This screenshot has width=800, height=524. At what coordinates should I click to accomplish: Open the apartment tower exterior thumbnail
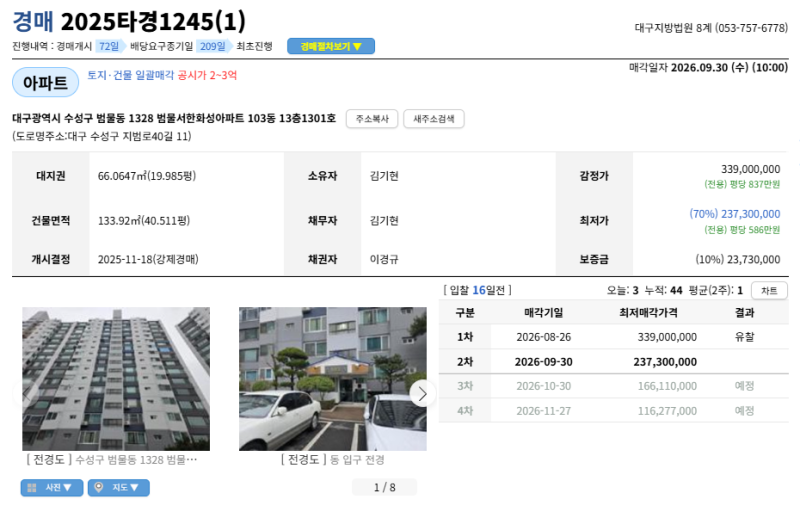116,379
